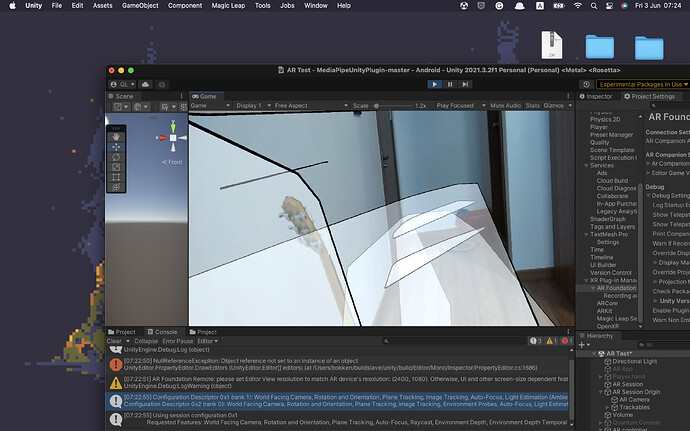Switch to the Project Settings tab

click(x=649, y=96)
